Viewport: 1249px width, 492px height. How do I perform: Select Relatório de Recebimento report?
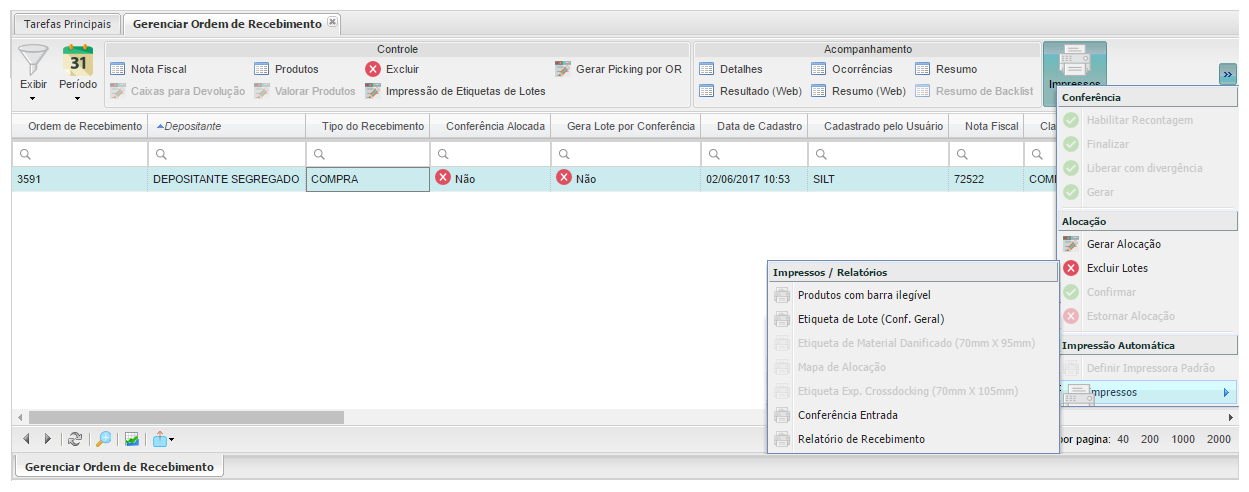pos(860,439)
